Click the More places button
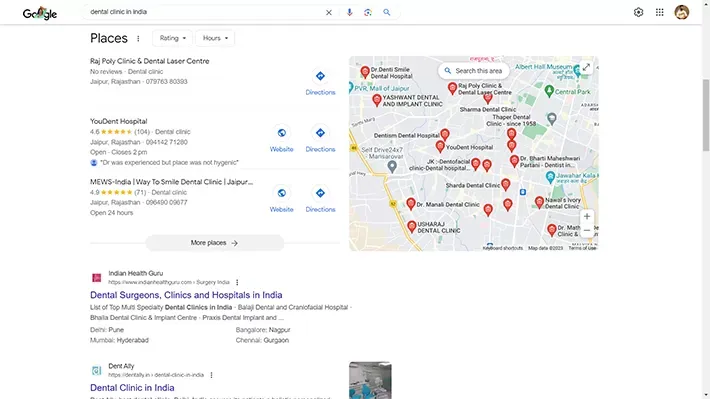 [215, 243]
